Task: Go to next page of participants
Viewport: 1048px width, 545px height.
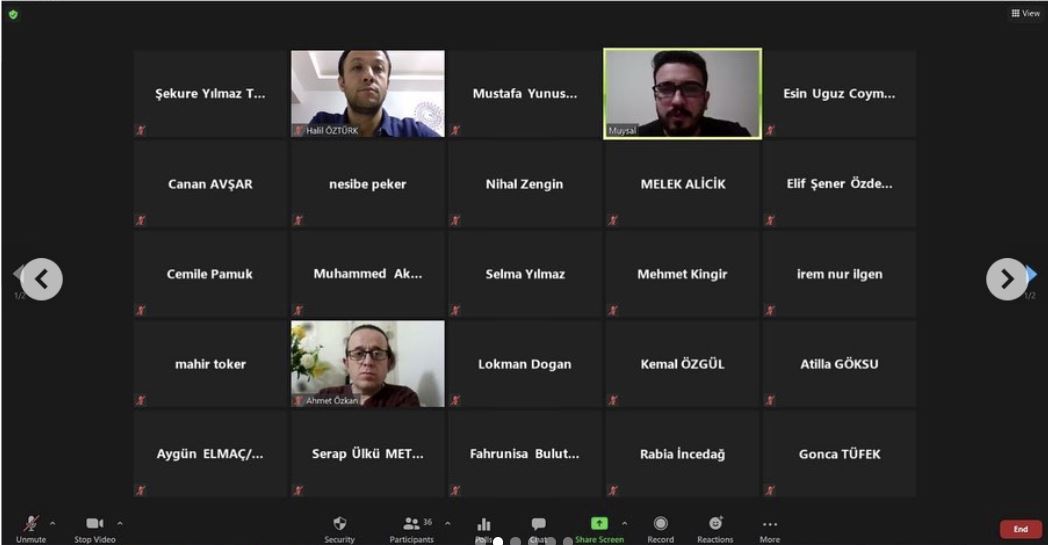Action: pos(1007,279)
